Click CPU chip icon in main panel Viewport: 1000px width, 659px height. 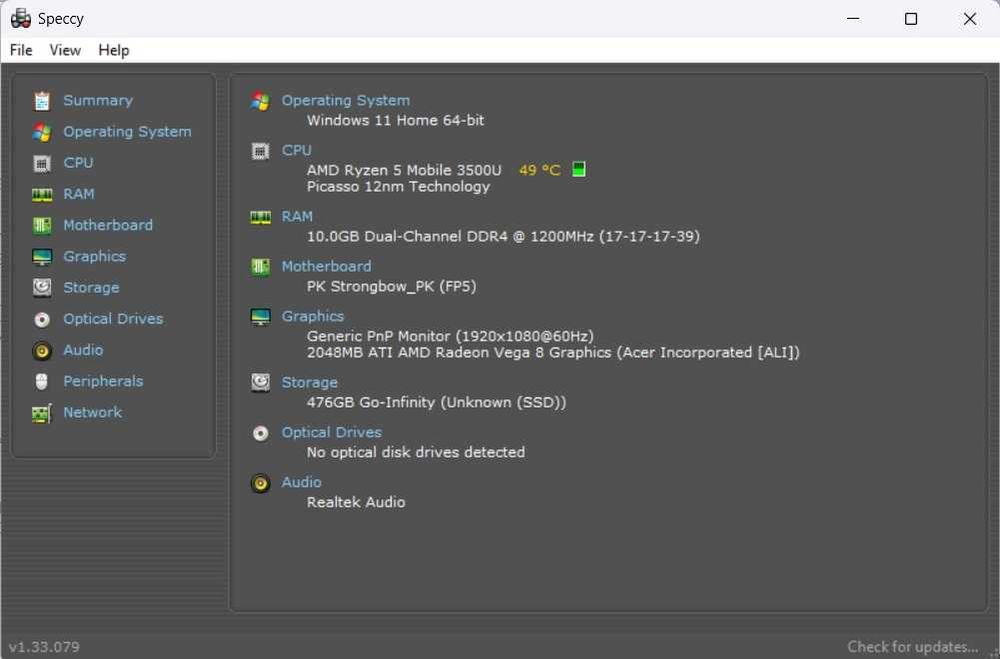[260, 151]
